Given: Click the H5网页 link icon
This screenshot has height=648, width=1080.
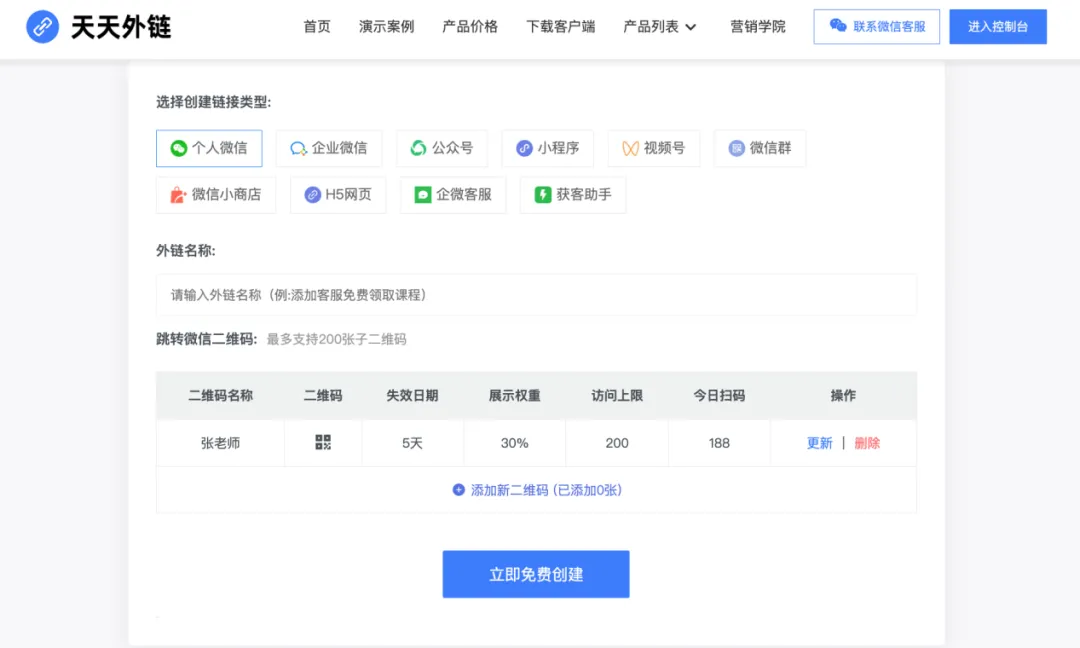Looking at the screenshot, I should (313, 195).
